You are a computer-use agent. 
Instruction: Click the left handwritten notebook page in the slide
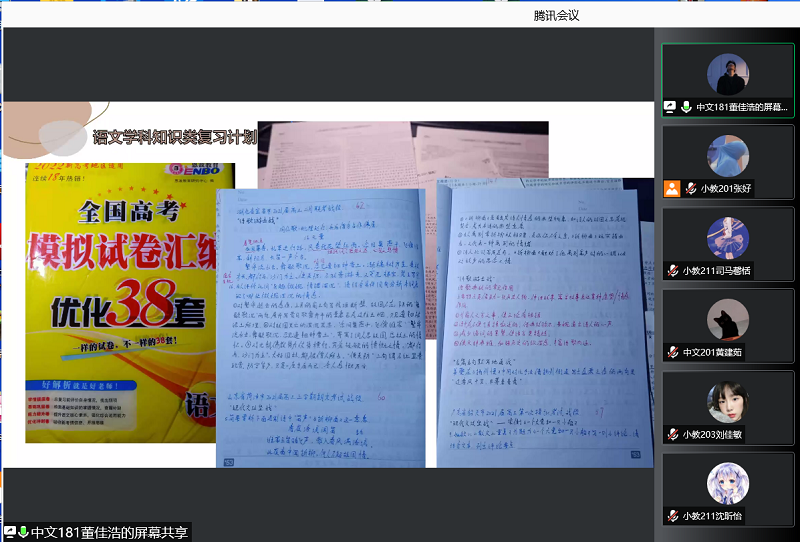coord(320,328)
